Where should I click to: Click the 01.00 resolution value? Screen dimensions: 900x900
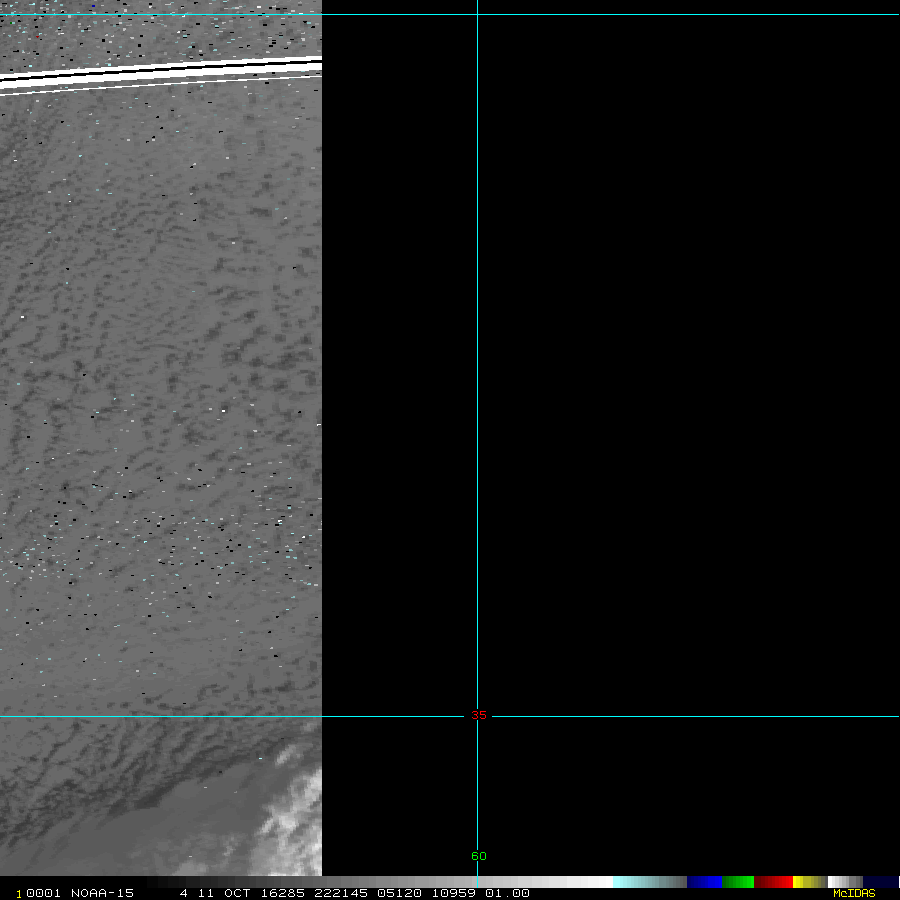(x=507, y=893)
